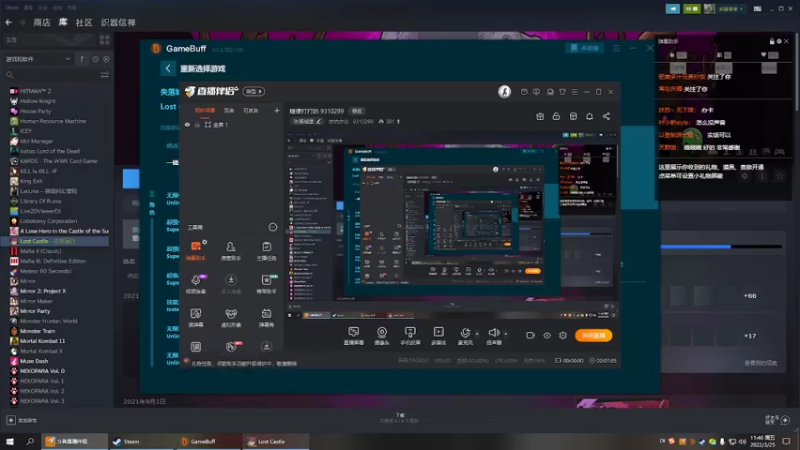Image resolution: width=800 pixels, height=450 pixels.
Task: Click the padlock icon above preview
Action: tap(556, 116)
